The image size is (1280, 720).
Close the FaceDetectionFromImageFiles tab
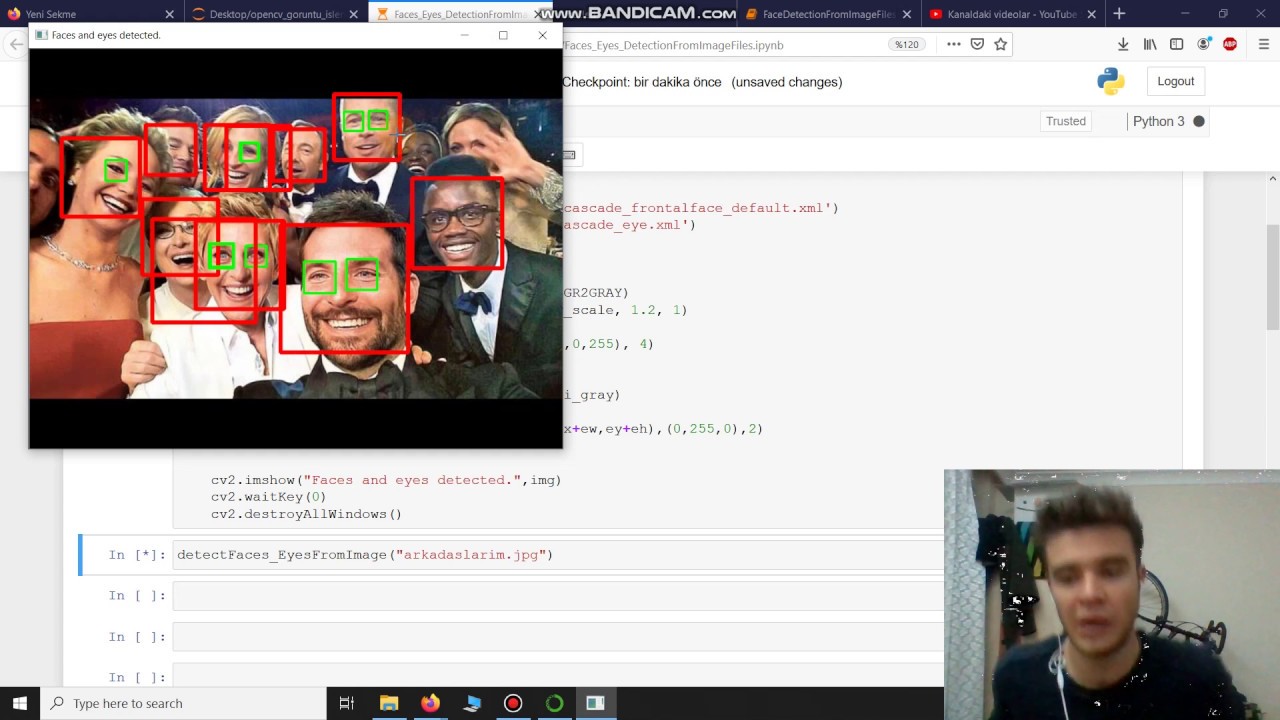(906, 14)
